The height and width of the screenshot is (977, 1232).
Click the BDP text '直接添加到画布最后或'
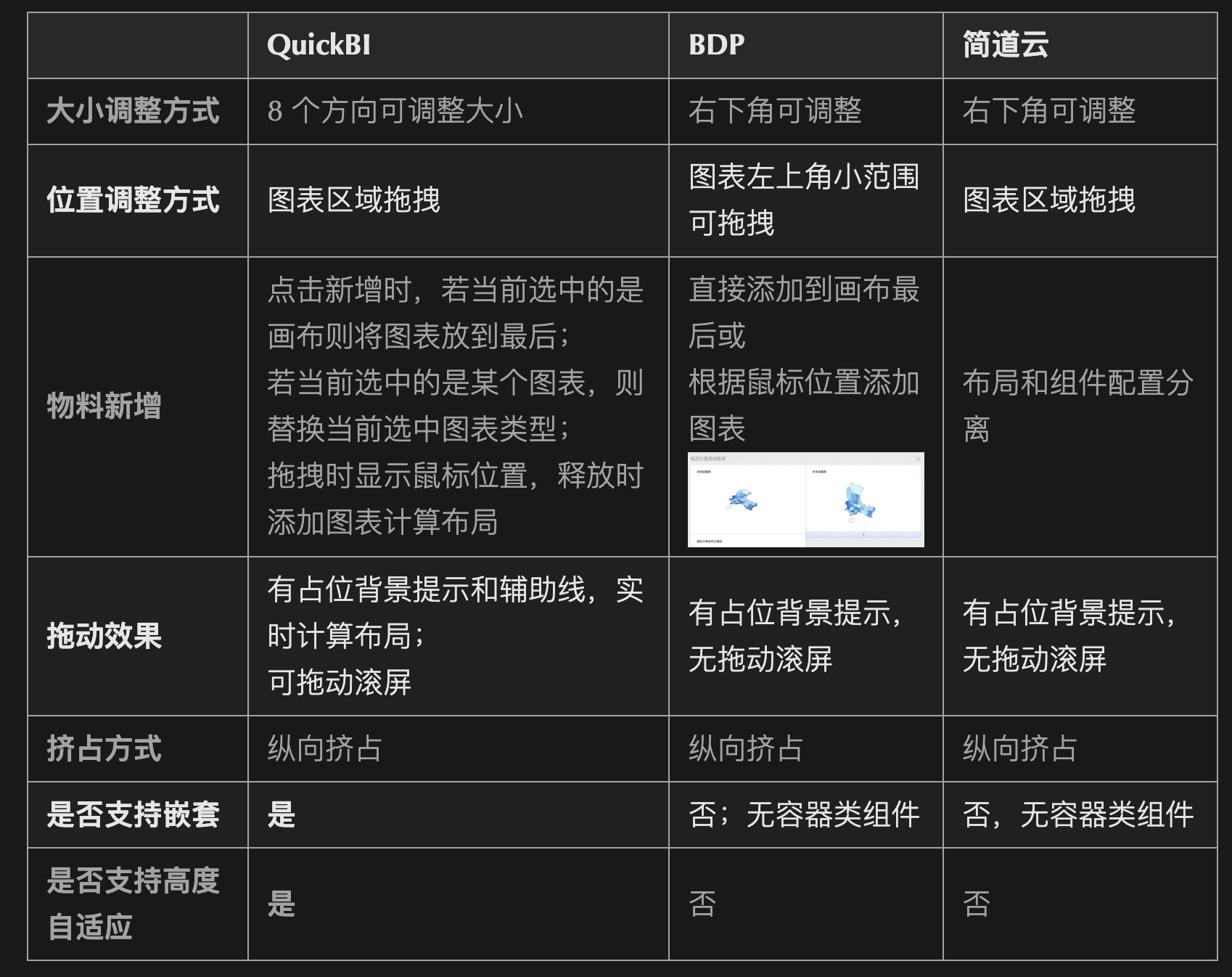pos(804,313)
